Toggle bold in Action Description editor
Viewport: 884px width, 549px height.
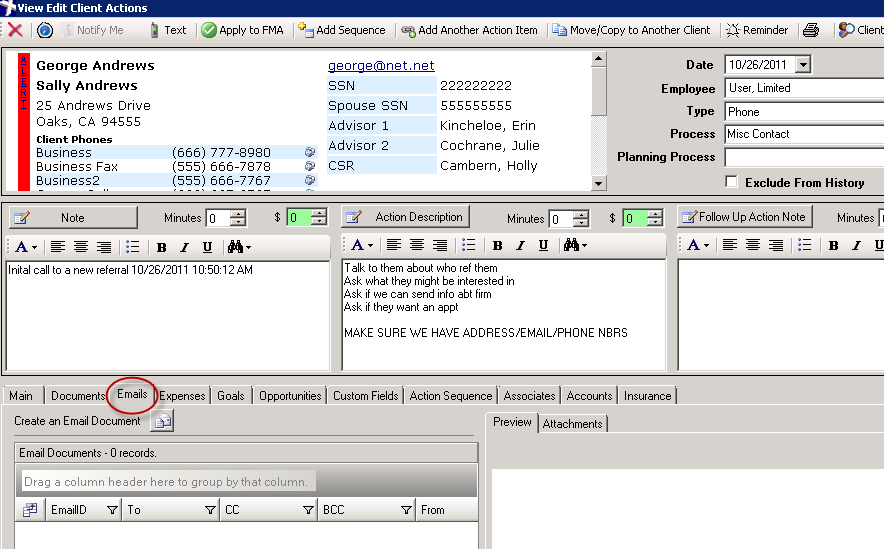click(498, 245)
